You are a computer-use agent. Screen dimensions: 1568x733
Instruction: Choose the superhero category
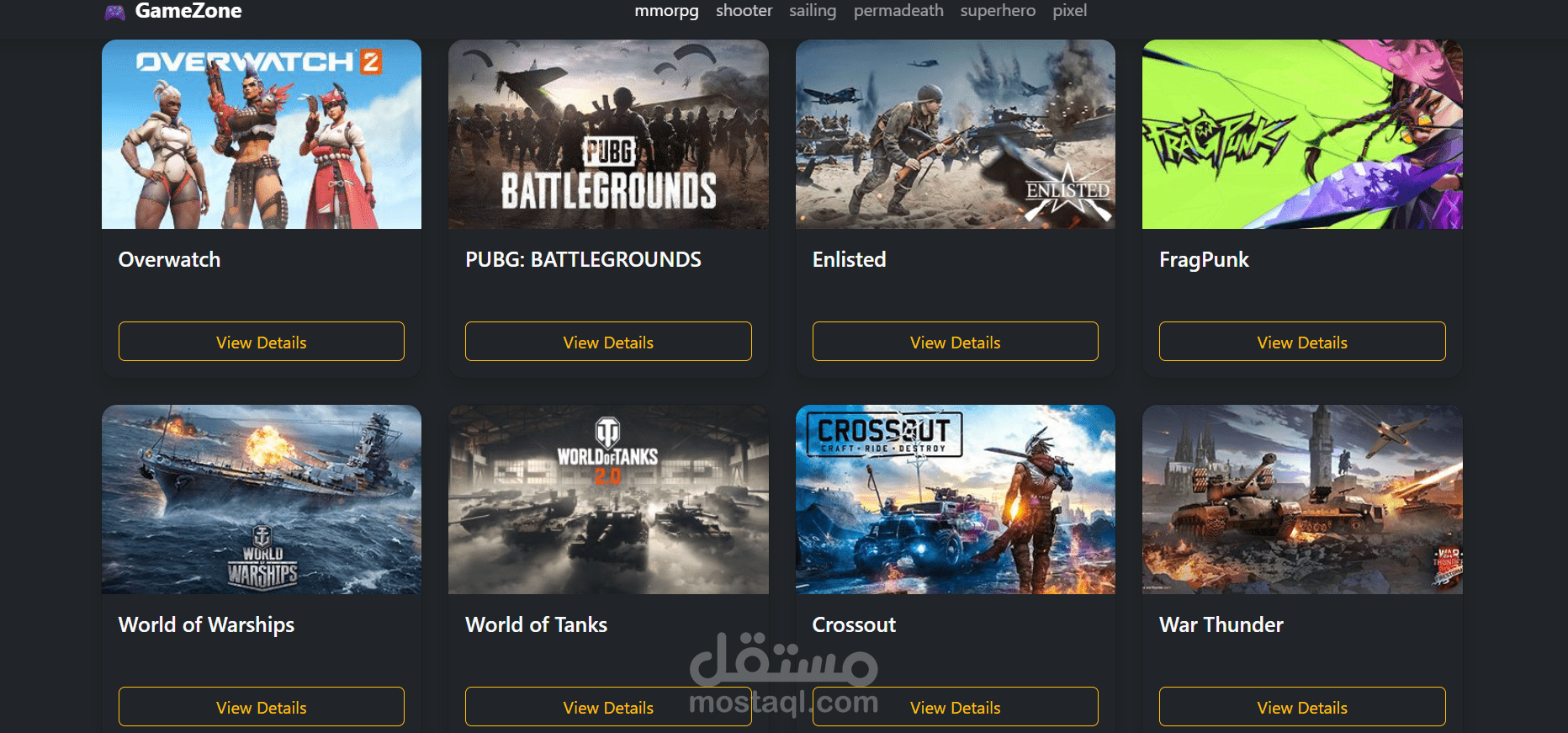coord(998,11)
